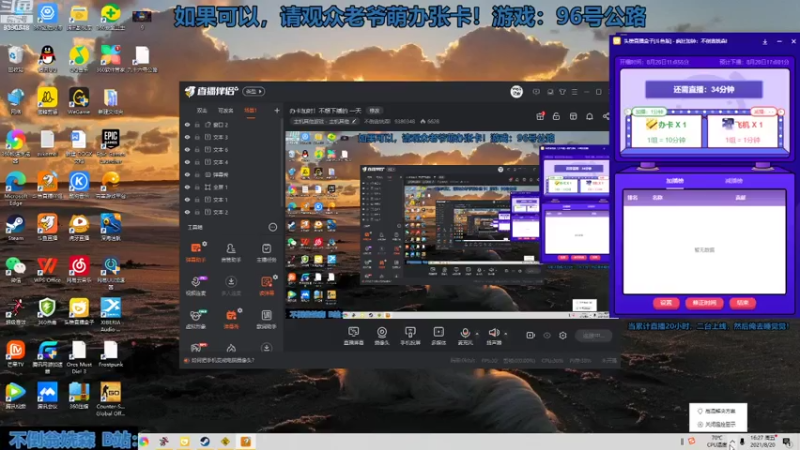This screenshot has height=450, width=800.
Task: Toggle preview eye icon in bottom bar
Action: pyautogui.click(x=547, y=335)
